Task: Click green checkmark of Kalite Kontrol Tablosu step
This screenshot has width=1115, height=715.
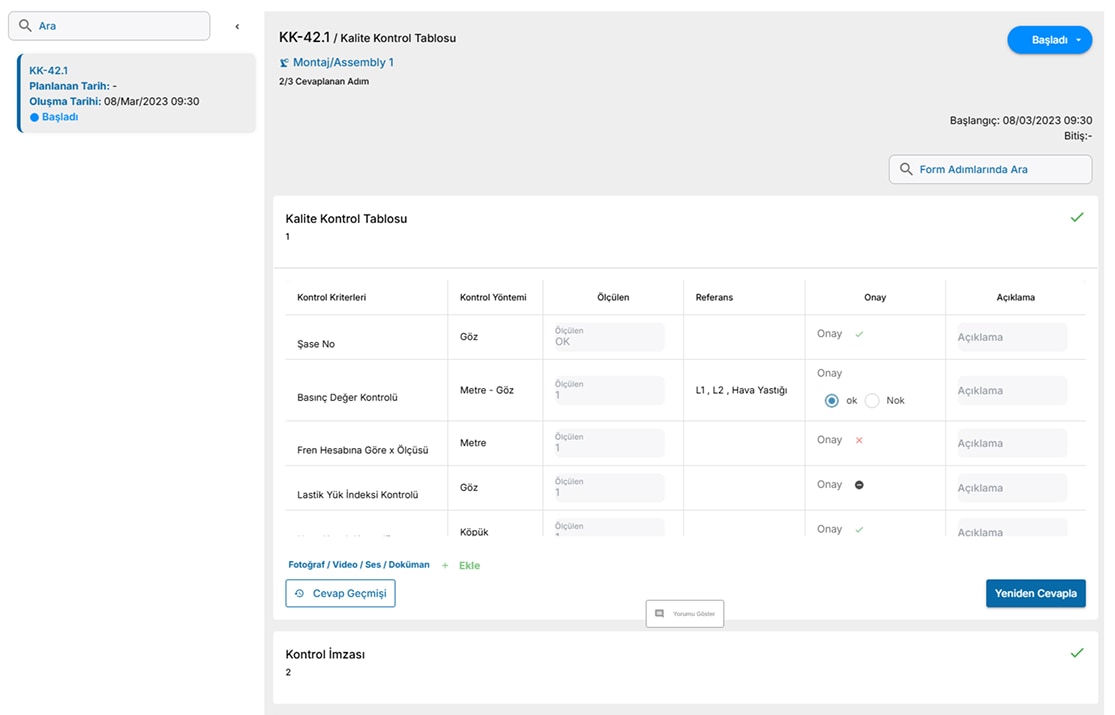Action: point(1077,218)
